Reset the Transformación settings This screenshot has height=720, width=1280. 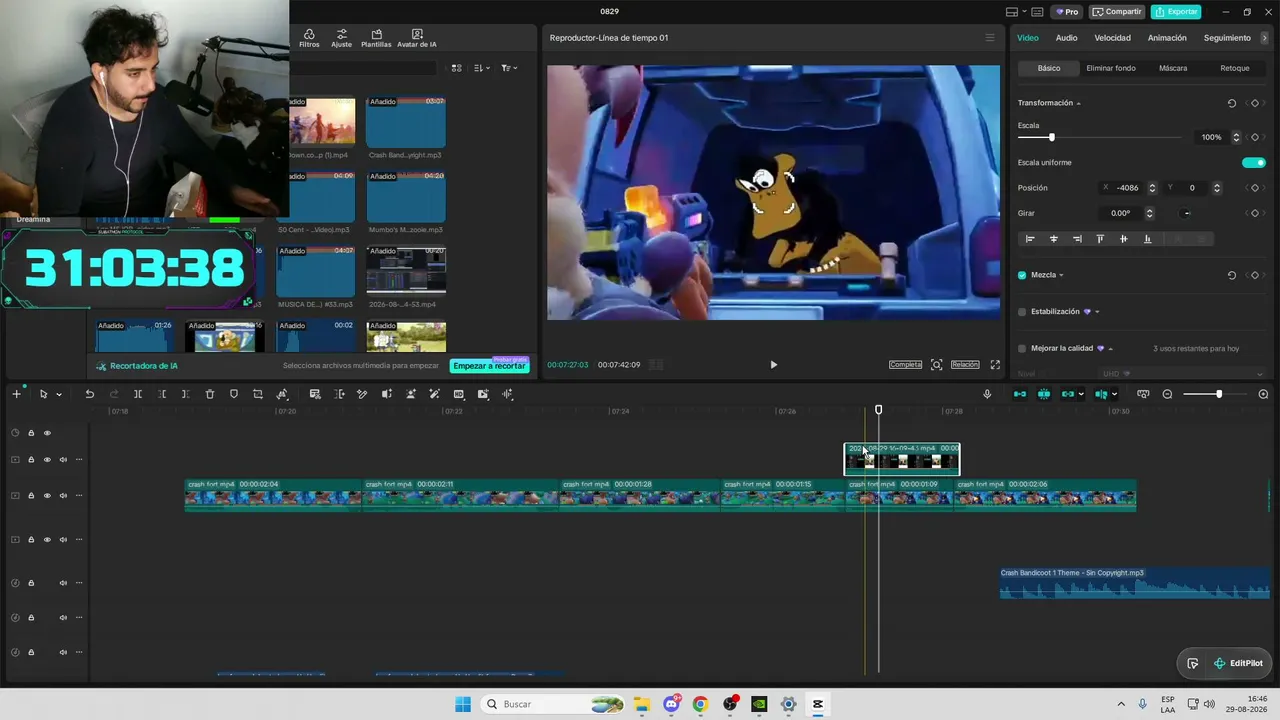point(1231,103)
